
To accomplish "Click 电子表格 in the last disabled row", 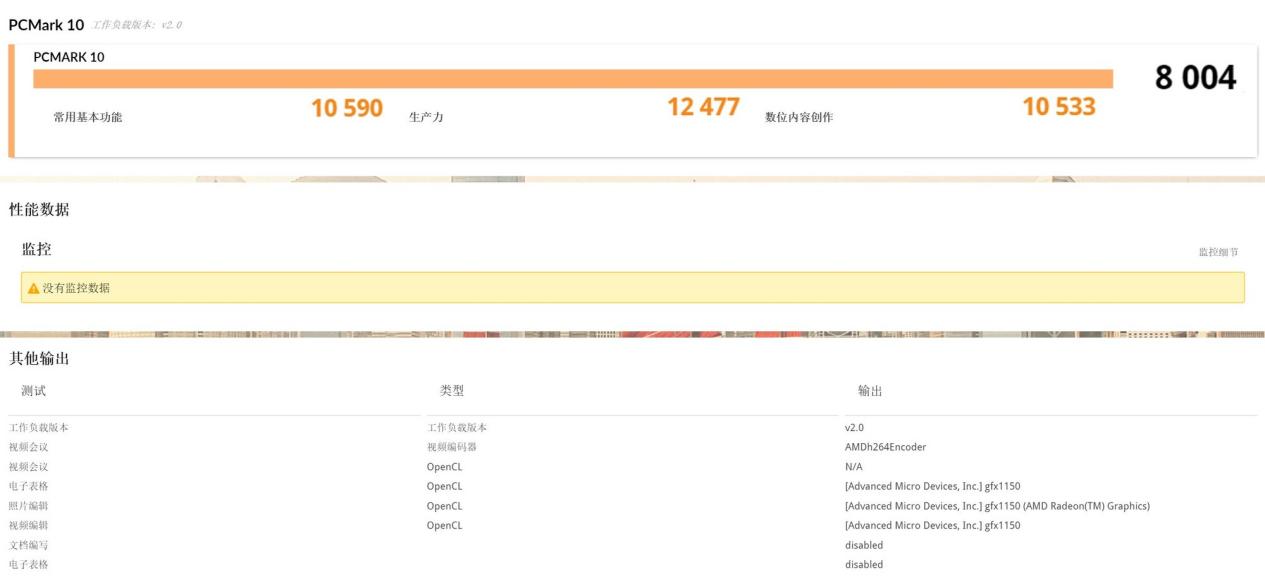I will point(29,565).
